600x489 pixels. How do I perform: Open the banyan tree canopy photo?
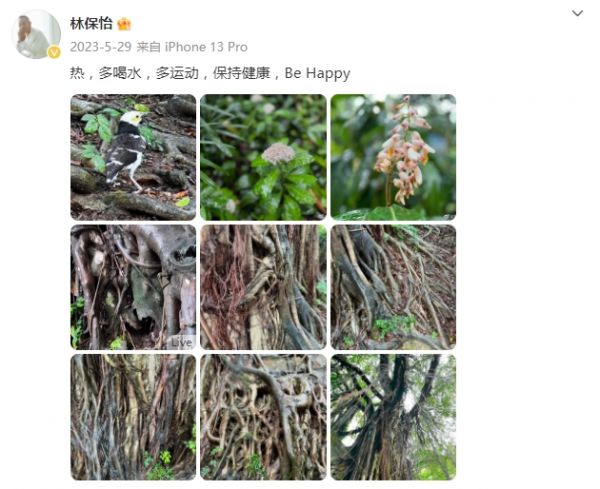(393, 417)
